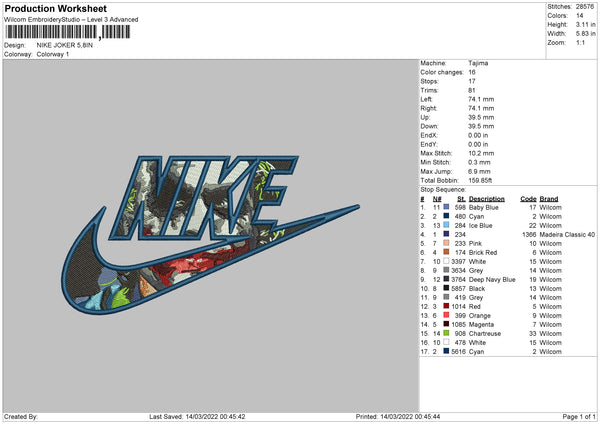
Task: Click the Last Saved timestamp '14/03/2022 00:45:42'
Action: point(215,416)
